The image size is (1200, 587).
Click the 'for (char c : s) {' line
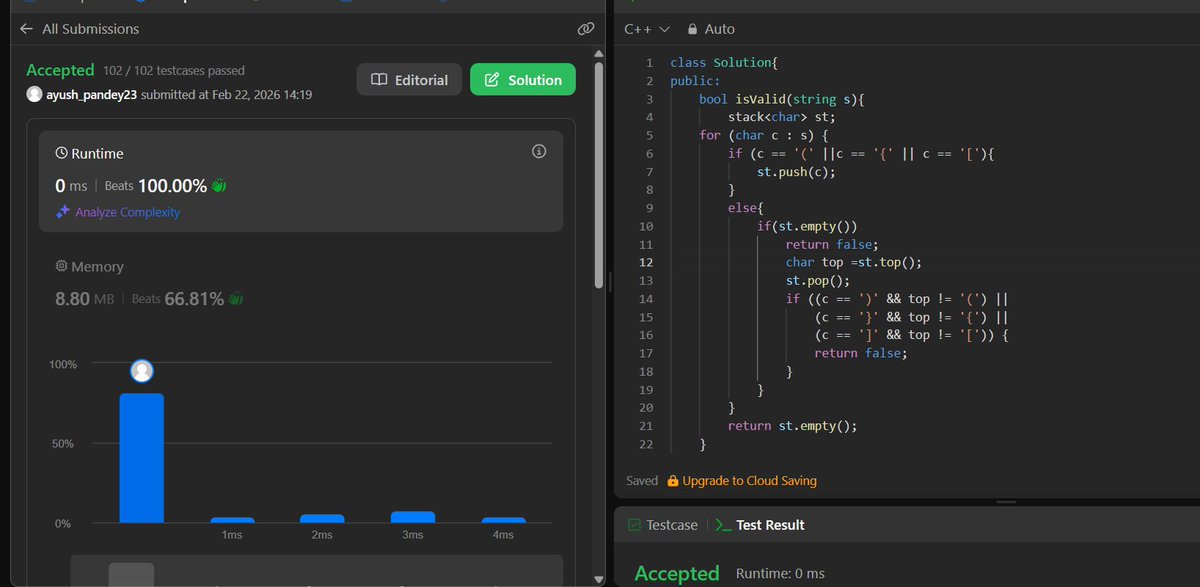(x=765, y=135)
